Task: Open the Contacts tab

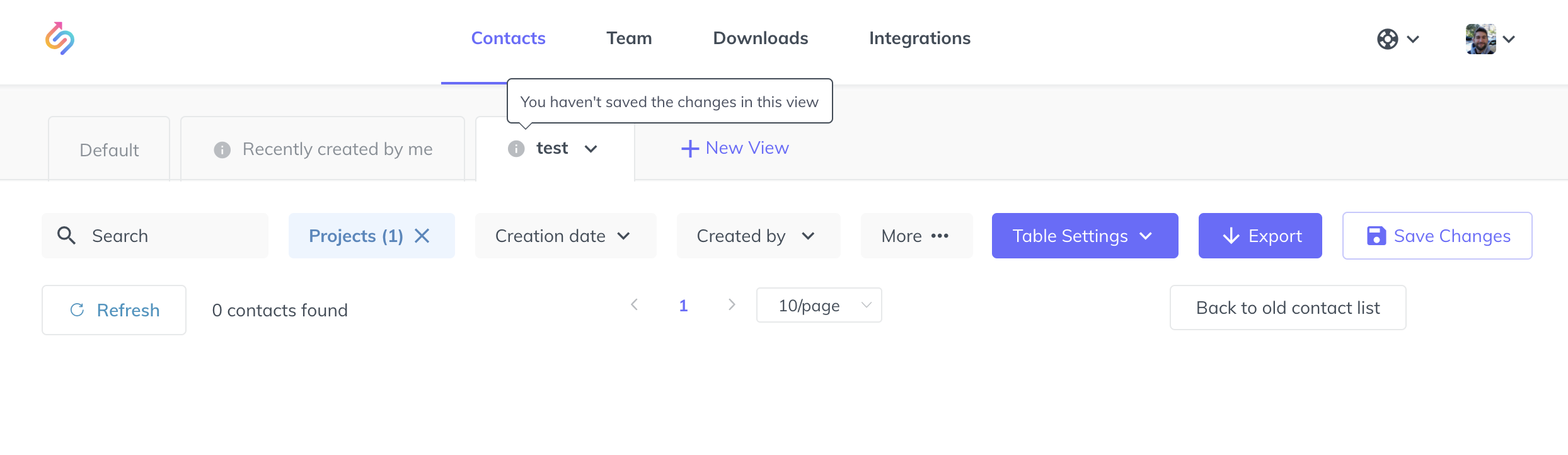Action: (508, 38)
